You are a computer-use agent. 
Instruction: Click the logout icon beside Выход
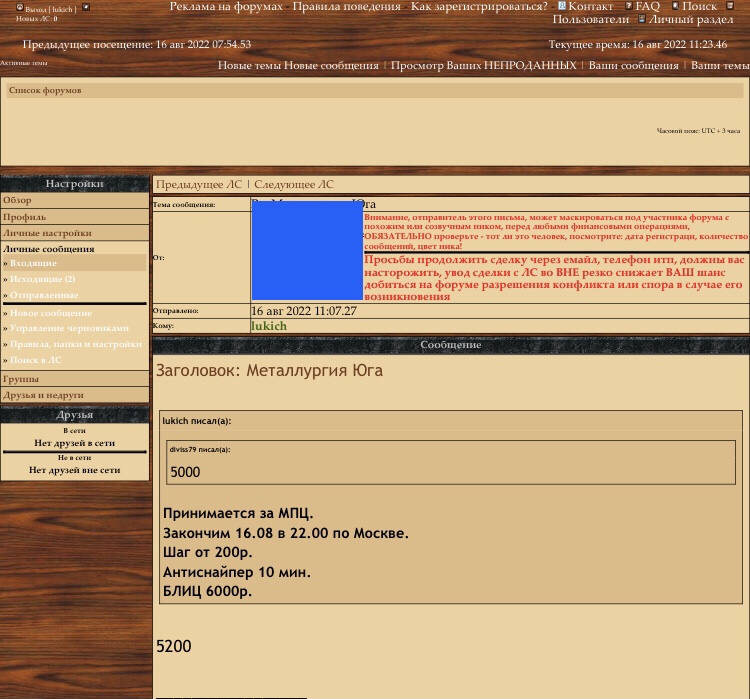point(19,8)
